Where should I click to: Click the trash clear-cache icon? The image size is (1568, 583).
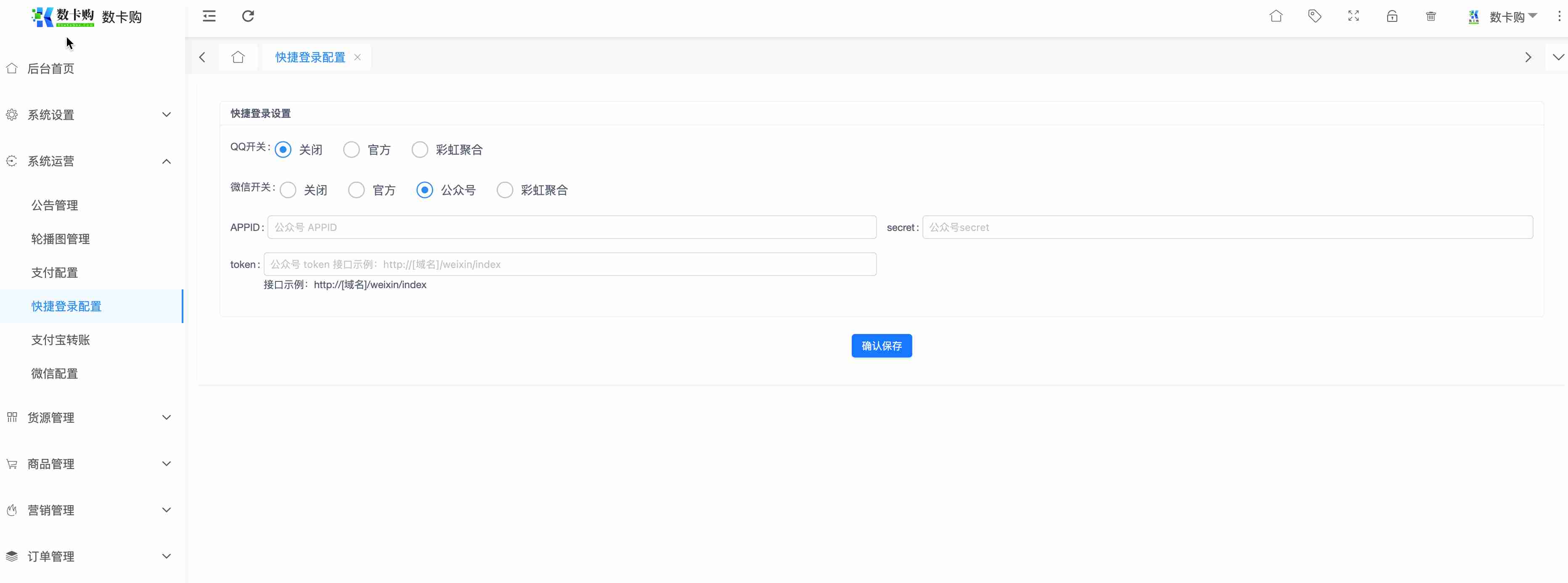(x=1431, y=16)
